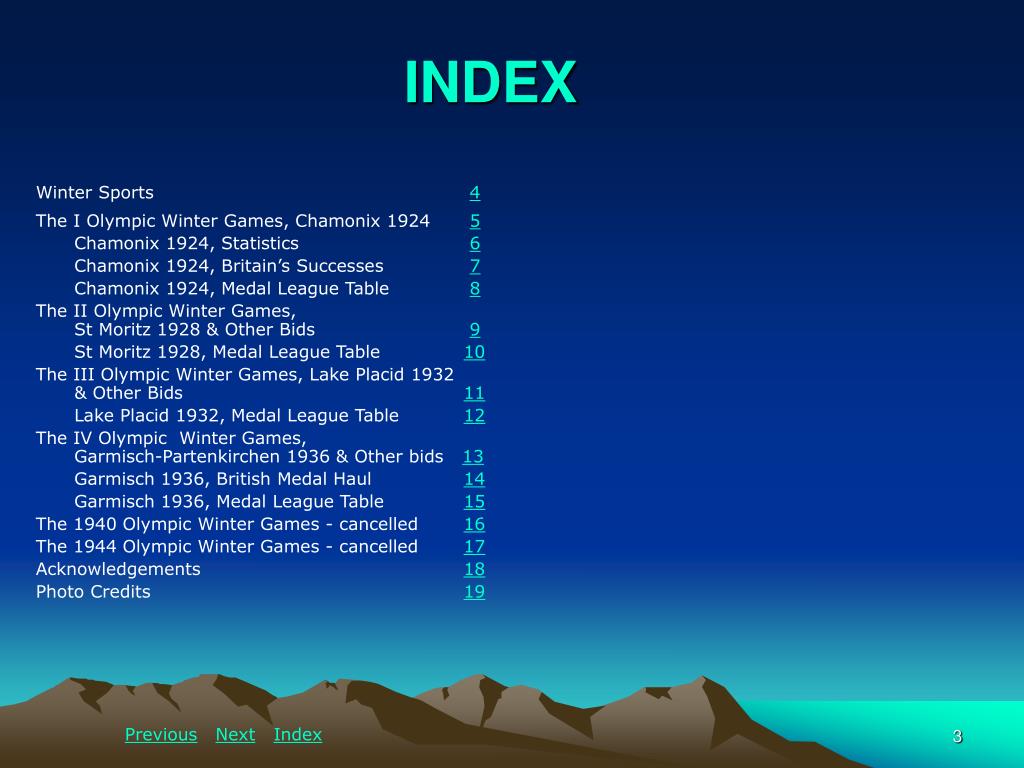Select 'Garmisch-Partenkirchen 1936 & Other bids' text

point(259,456)
